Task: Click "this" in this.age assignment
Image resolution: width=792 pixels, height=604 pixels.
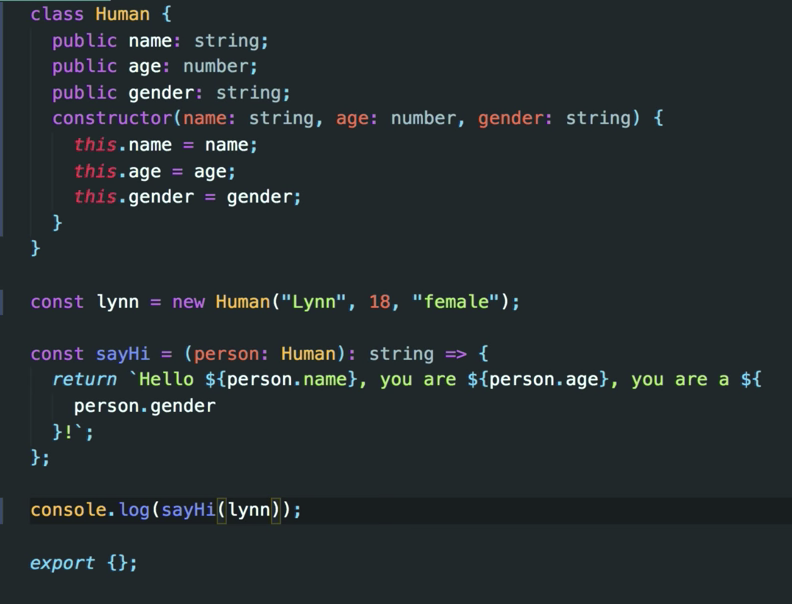Action: pos(95,171)
